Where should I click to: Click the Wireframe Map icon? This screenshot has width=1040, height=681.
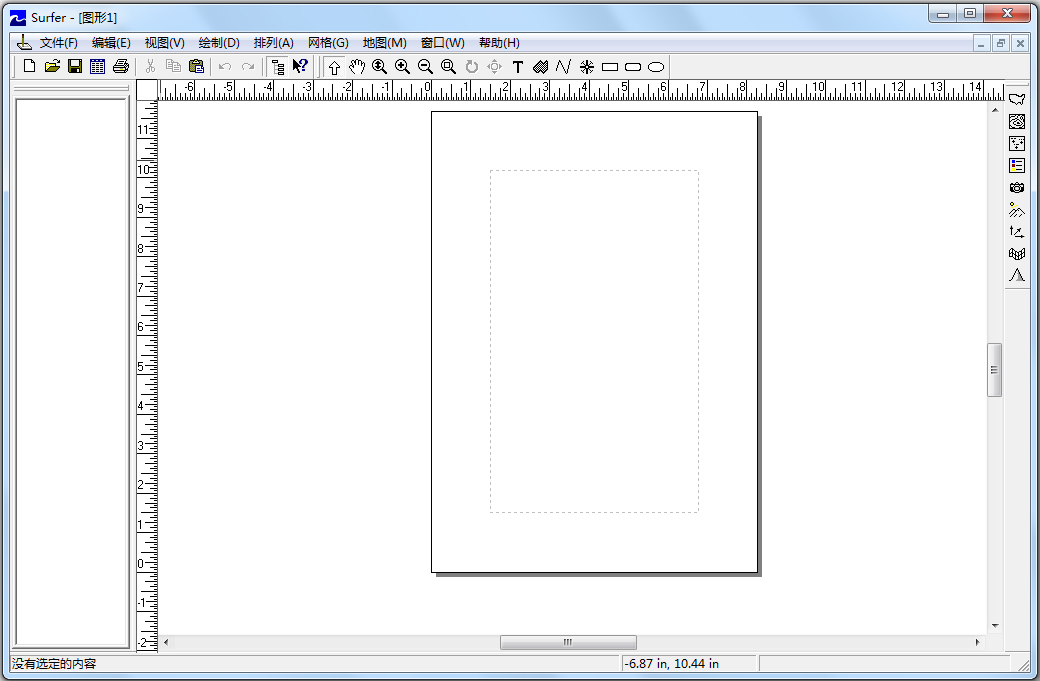[x=1017, y=253]
